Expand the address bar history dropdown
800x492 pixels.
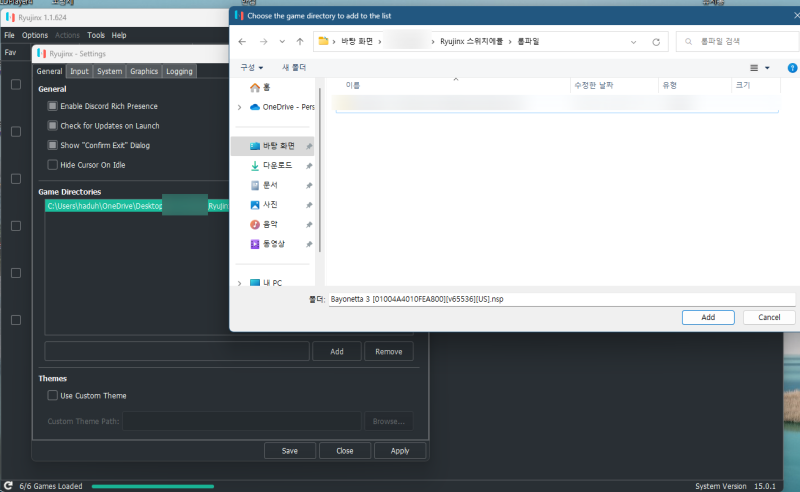click(633, 42)
